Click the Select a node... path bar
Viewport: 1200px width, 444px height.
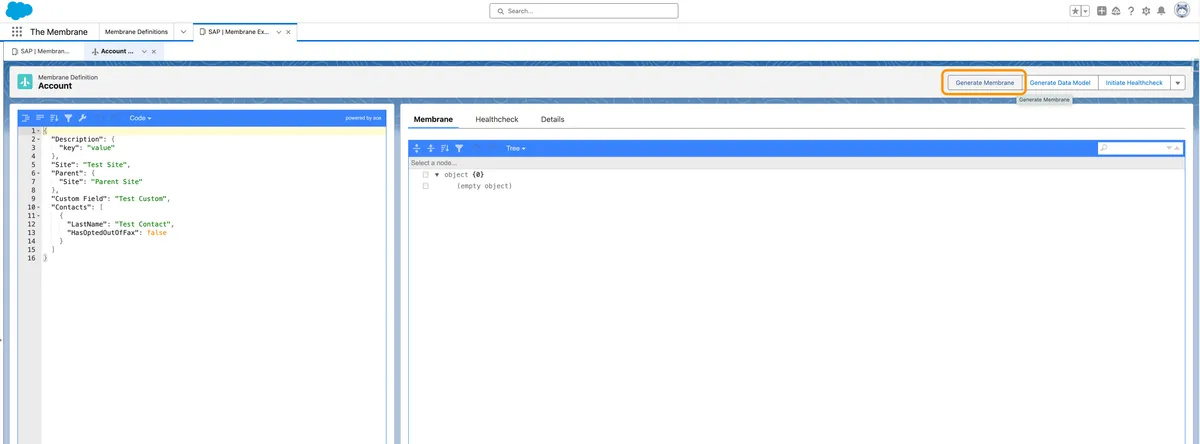(797, 162)
